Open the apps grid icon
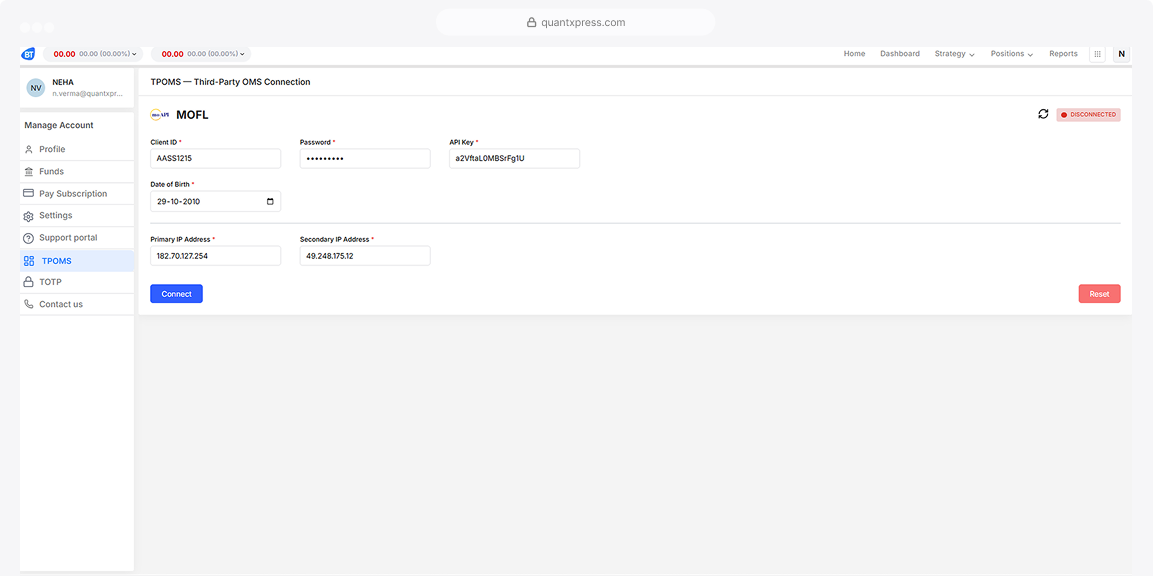 pos(1097,54)
